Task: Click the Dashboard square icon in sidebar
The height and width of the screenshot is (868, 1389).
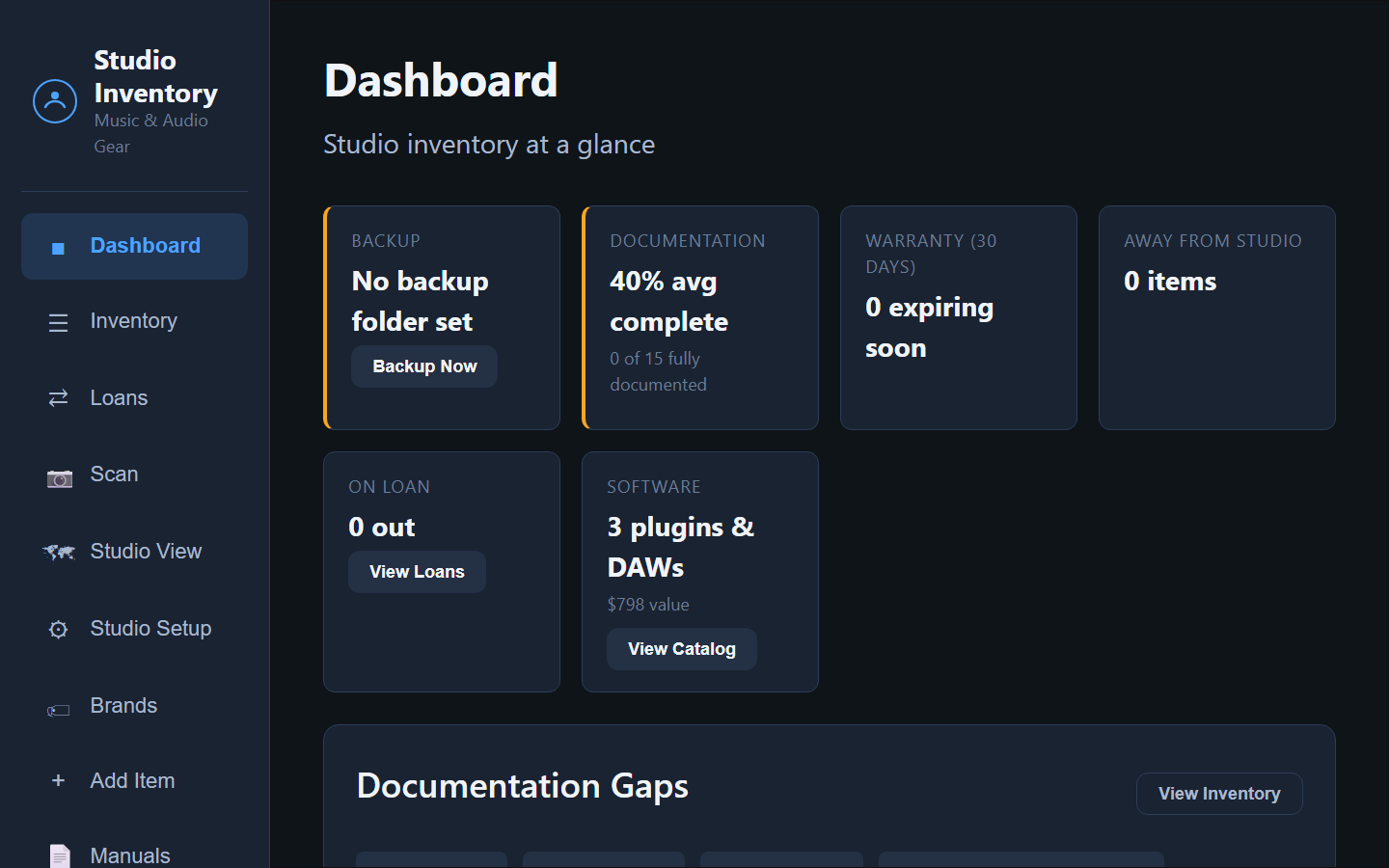Action: [x=58, y=248]
